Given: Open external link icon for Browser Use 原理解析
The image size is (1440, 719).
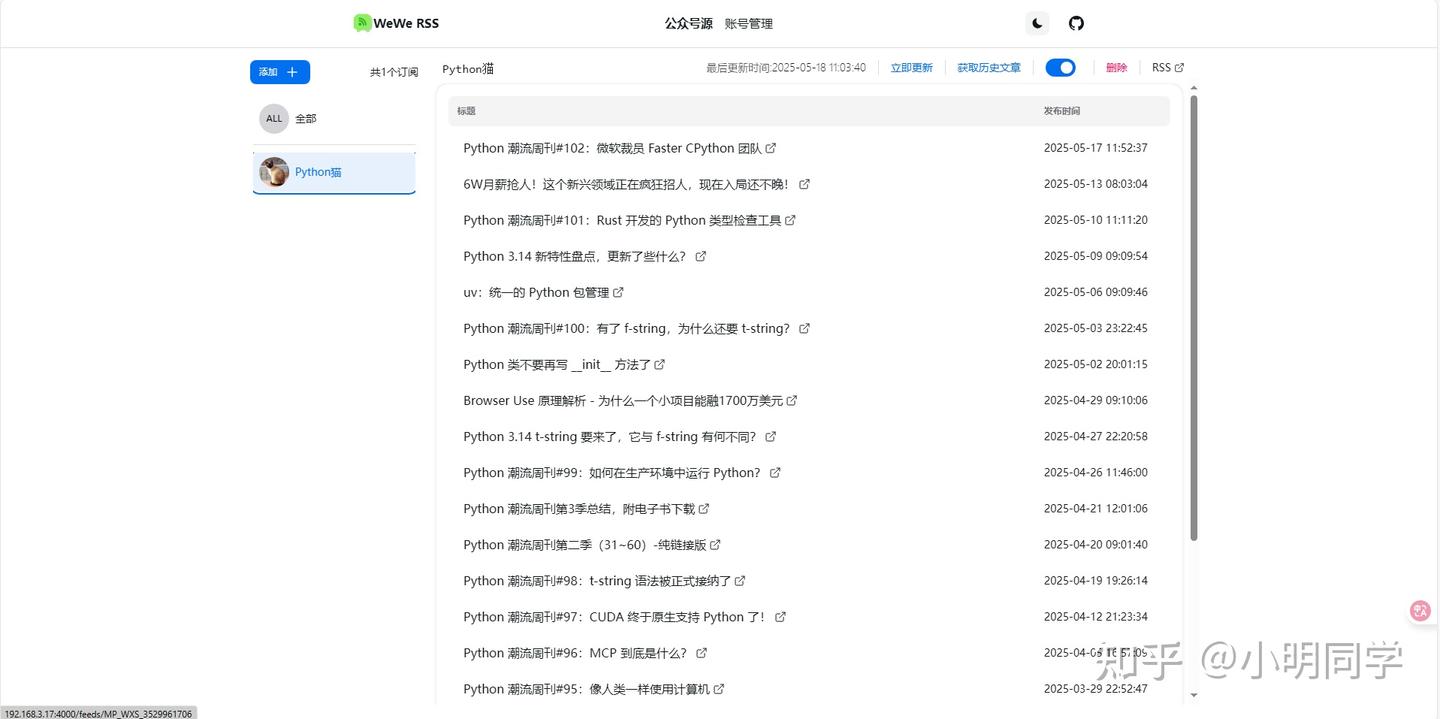Looking at the screenshot, I should pos(792,401).
